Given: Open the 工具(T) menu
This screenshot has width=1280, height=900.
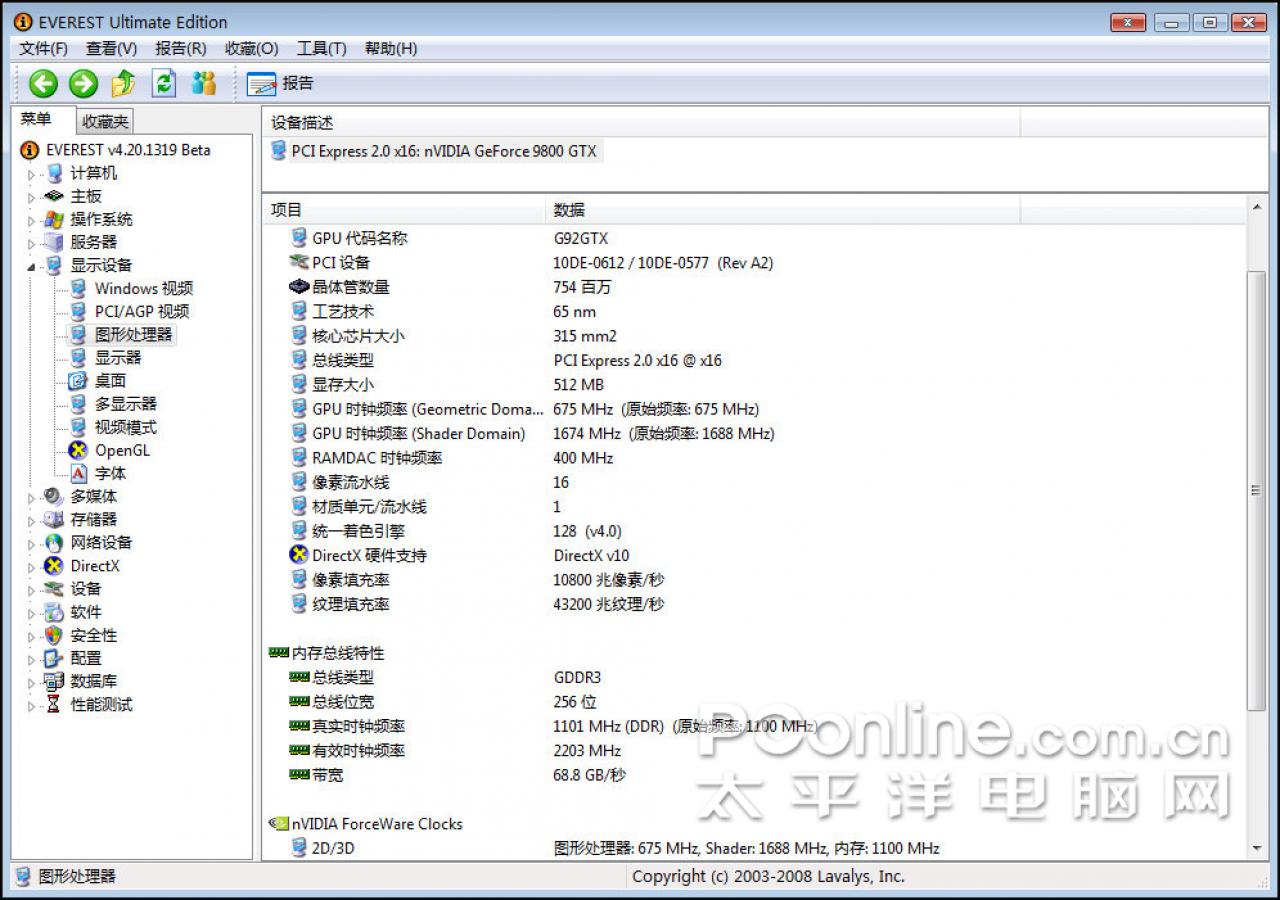Looking at the screenshot, I should click(x=321, y=48).
